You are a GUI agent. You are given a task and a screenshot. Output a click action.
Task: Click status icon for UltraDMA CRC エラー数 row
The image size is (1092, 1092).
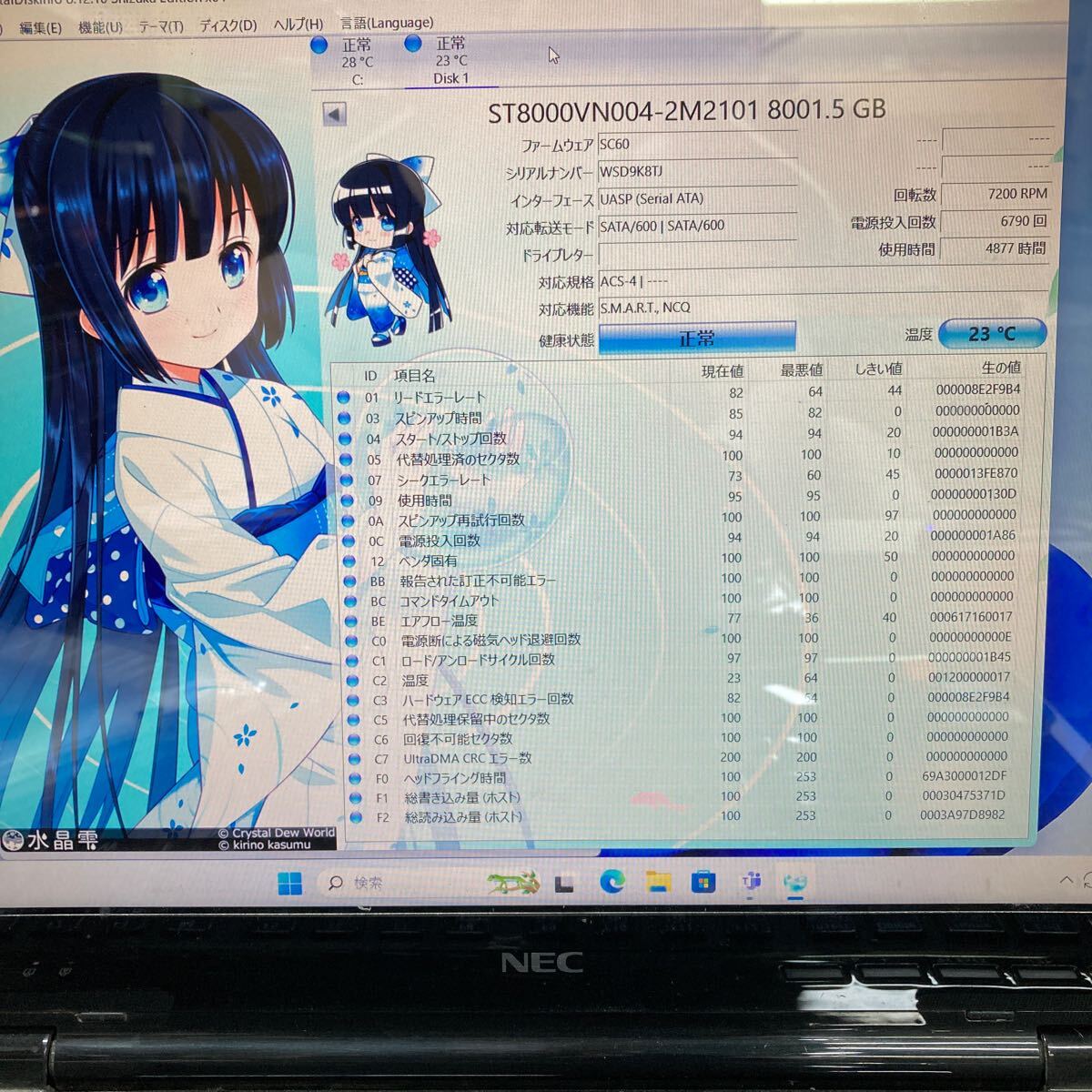pos(356,759)
